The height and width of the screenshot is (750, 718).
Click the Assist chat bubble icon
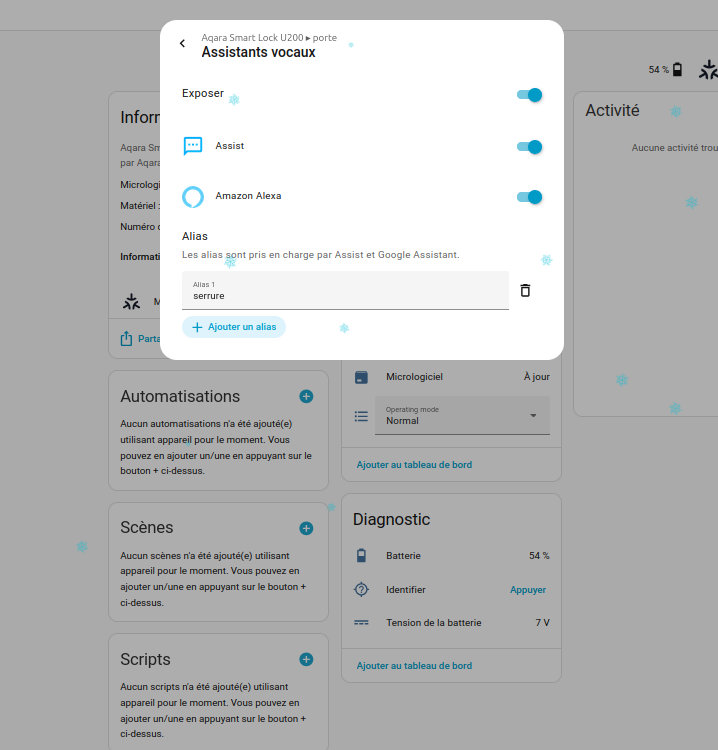tap(193, 146)
